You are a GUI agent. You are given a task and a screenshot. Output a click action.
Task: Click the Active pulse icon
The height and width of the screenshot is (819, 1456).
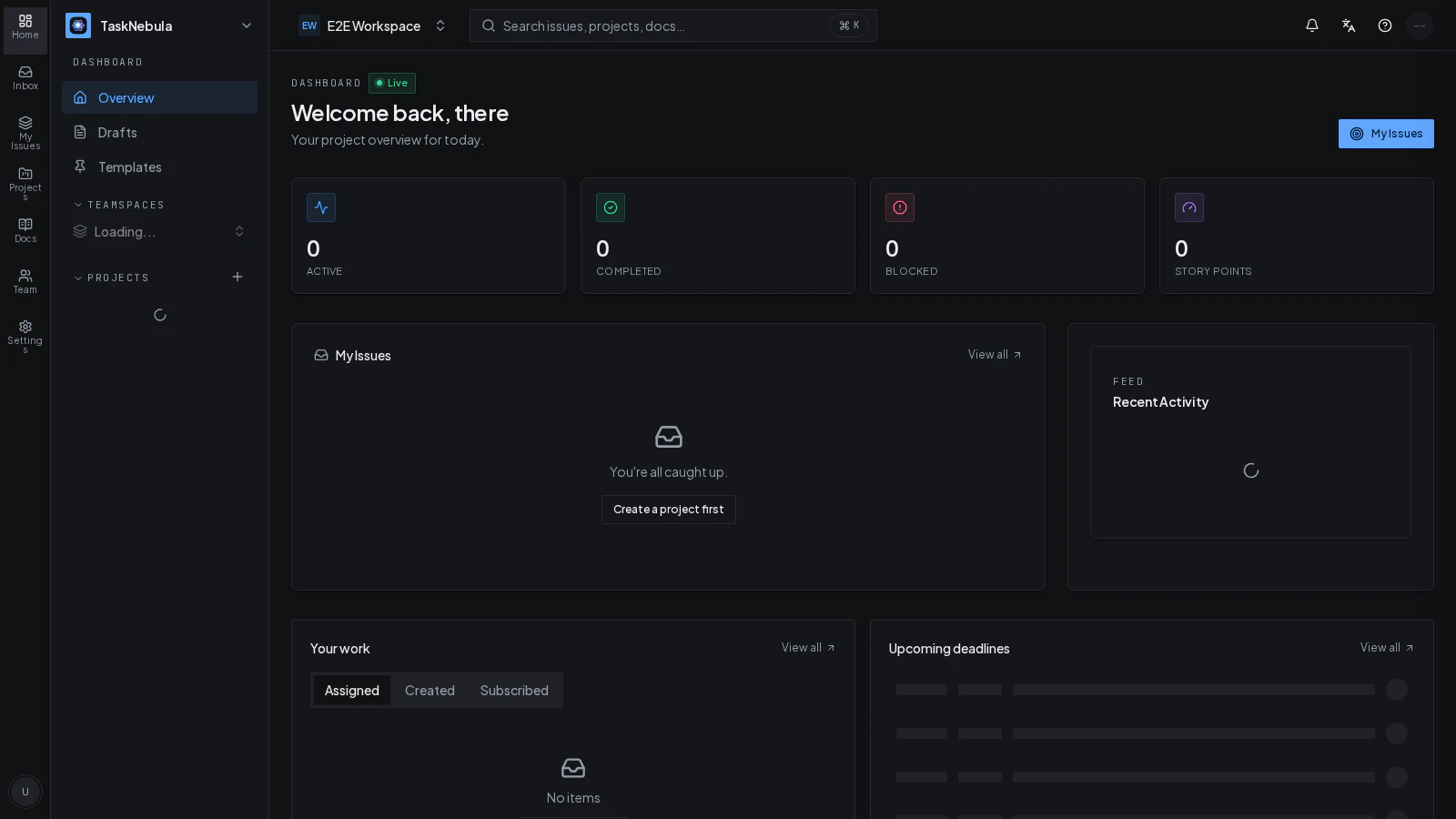click(x=321, y=207)
